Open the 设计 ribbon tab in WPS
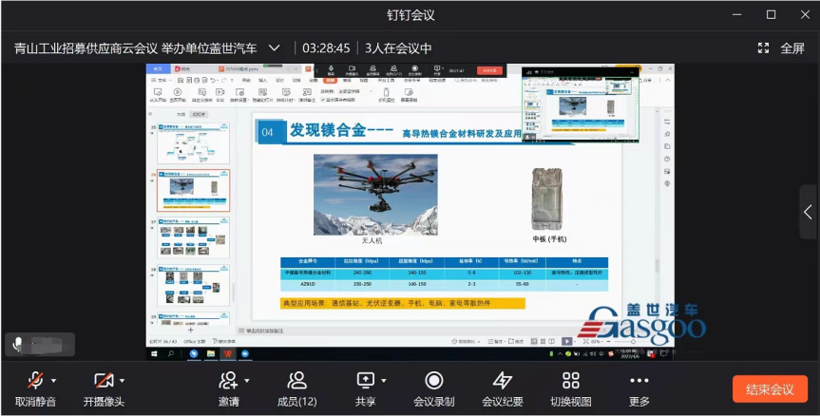Image resolution: width=820 pixels, height=416 pixels. click(279, 81)
